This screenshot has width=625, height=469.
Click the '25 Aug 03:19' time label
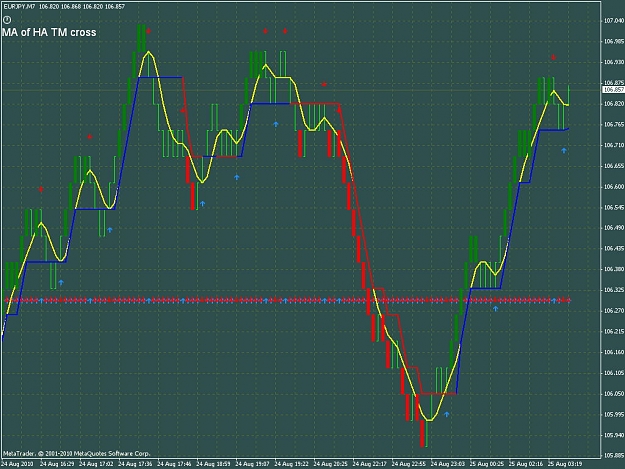pyautogui.click(x=565, y=464)
